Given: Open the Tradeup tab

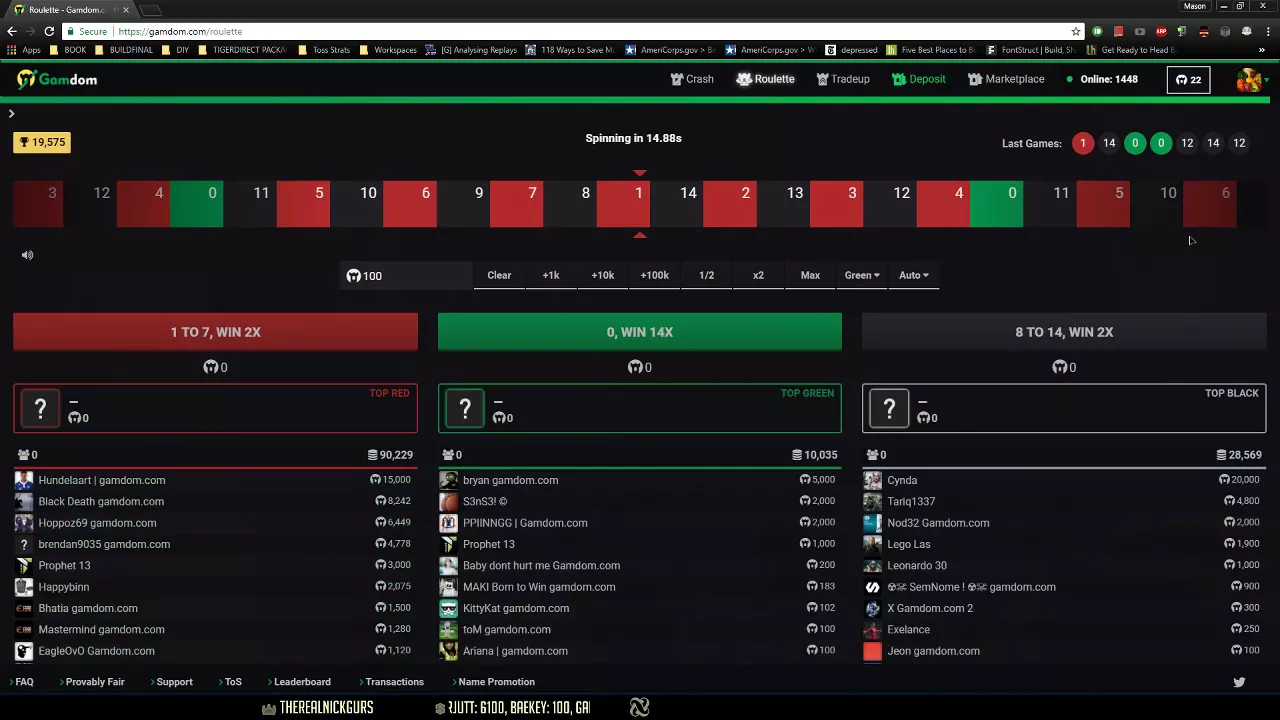Looking at the screenshot, I should point(843,79).
